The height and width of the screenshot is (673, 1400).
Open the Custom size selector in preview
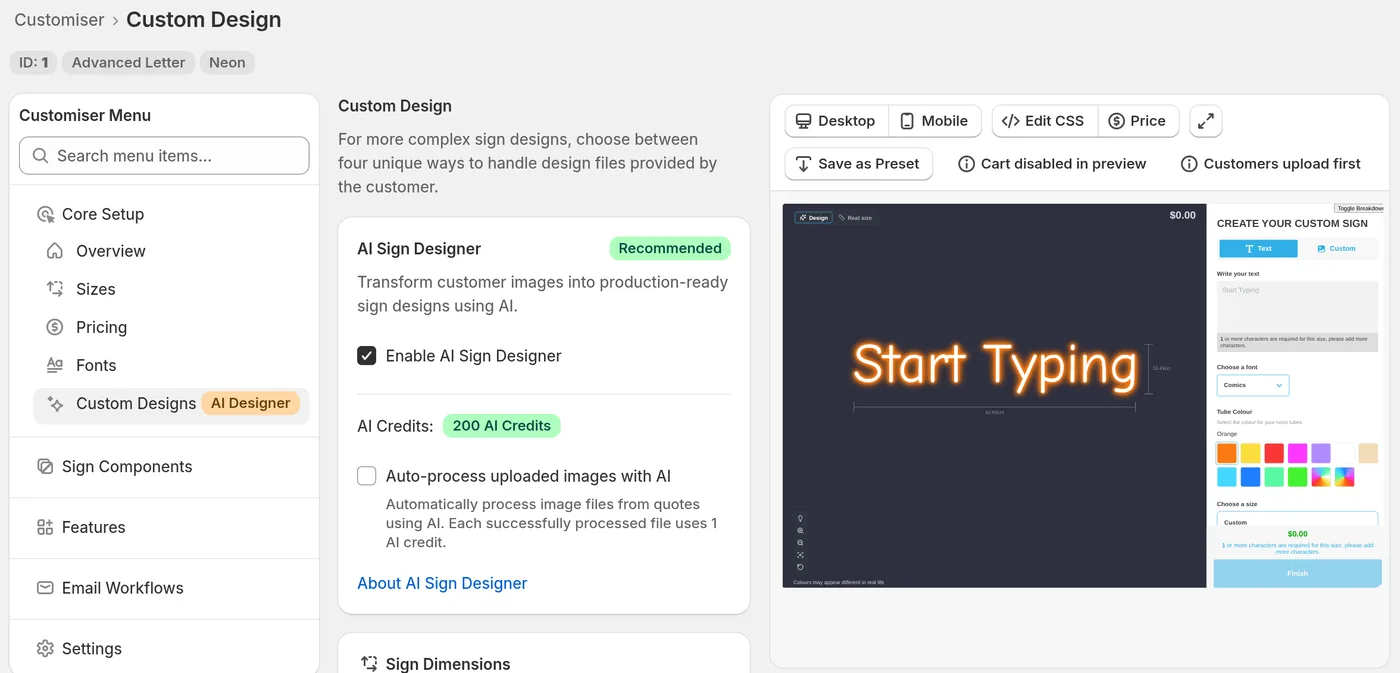point(1297,519)
